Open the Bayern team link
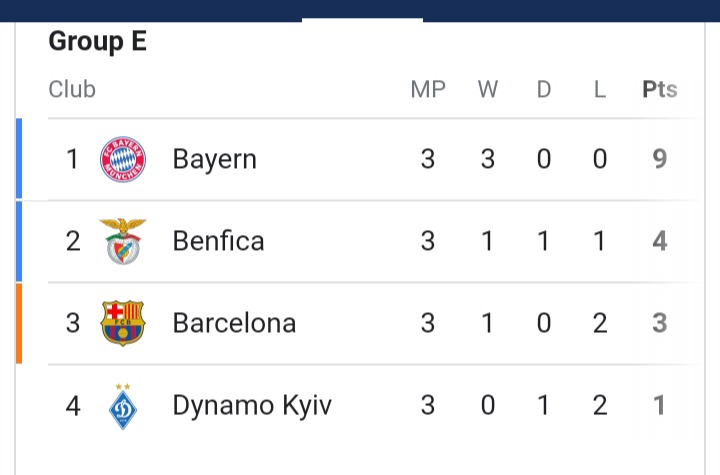 [x=214, y=159]
